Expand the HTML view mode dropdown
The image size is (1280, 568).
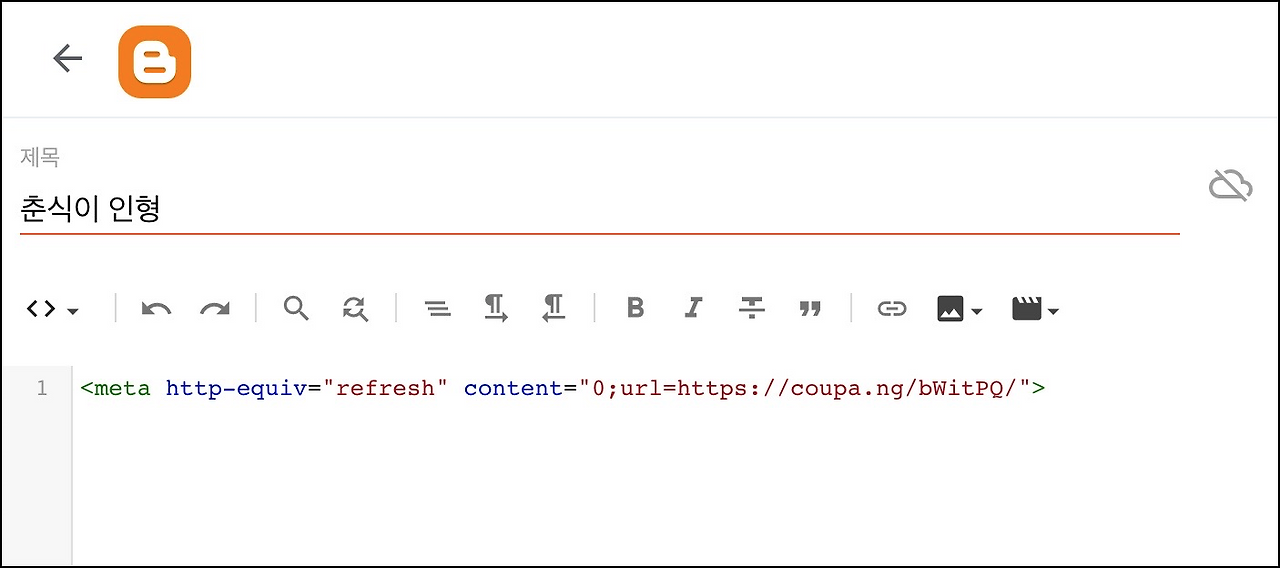[x=53, y=309]
